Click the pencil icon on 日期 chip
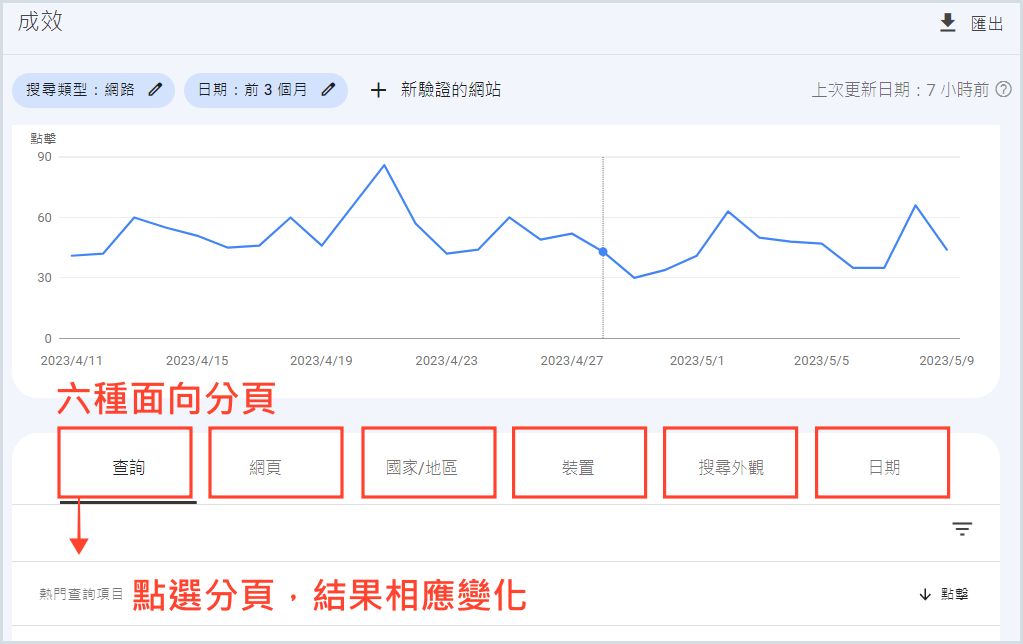This screenshot has width=1023, height=644. [328, 90]
